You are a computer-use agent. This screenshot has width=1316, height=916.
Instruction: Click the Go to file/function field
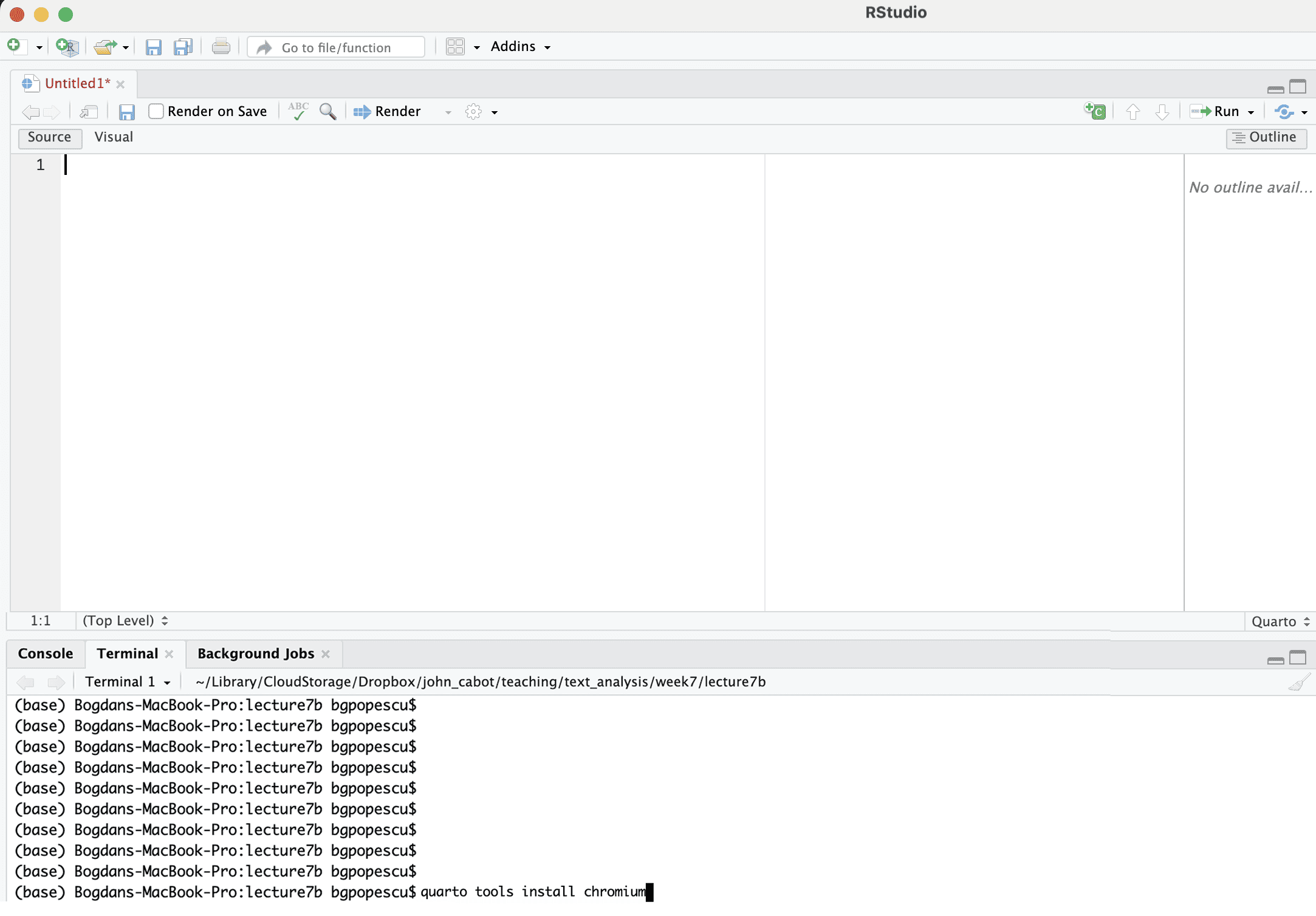336,47
